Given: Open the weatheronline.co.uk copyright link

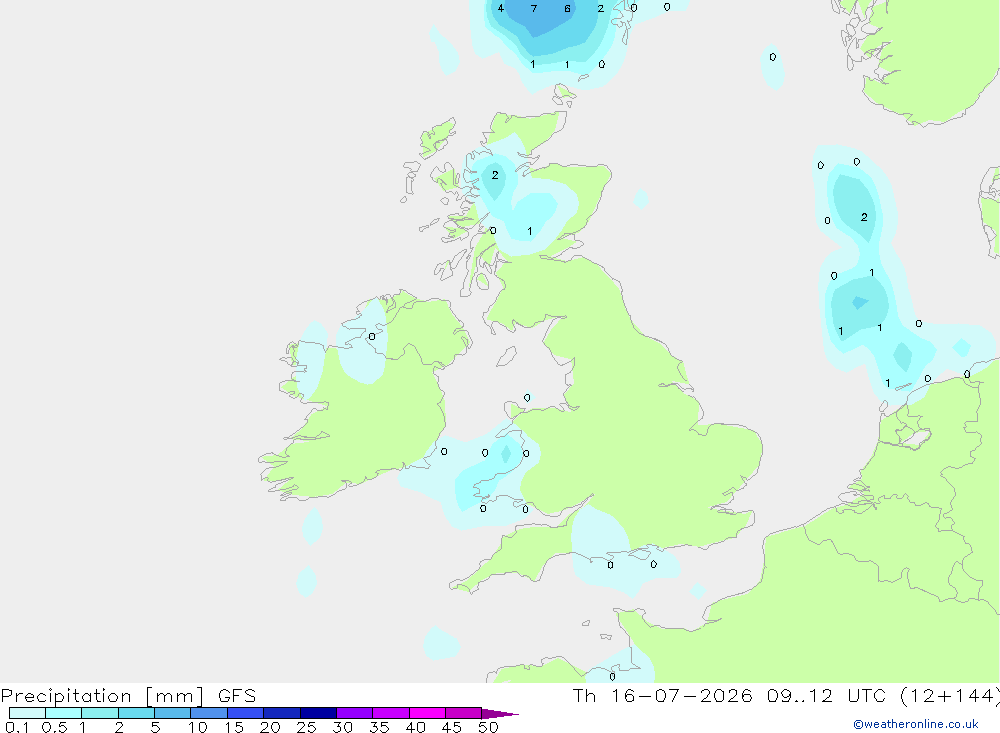Looking at the screenshot, I should [x=916, y=724].
